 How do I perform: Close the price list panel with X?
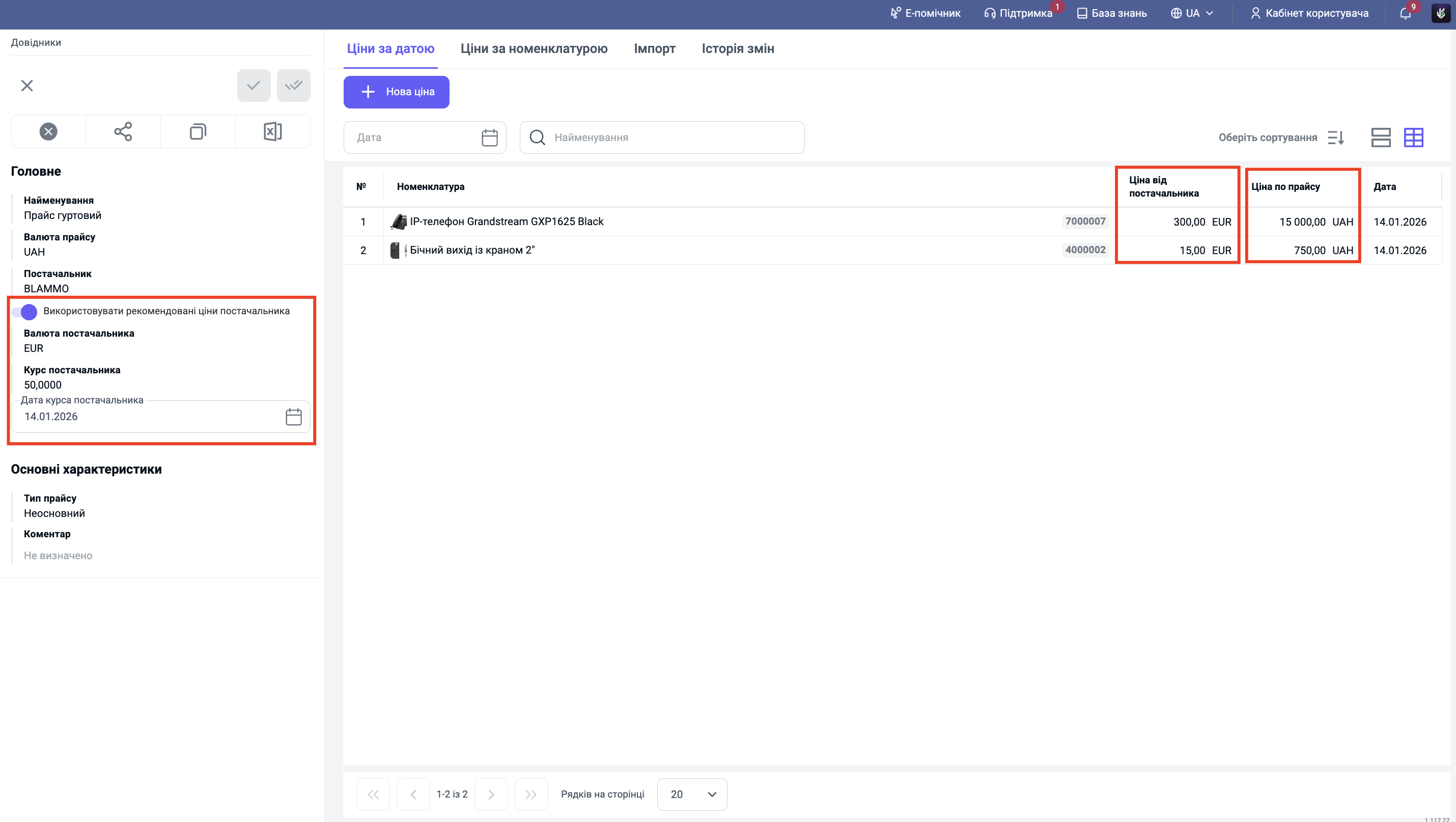pyautogui.click(x=26, y=86)
